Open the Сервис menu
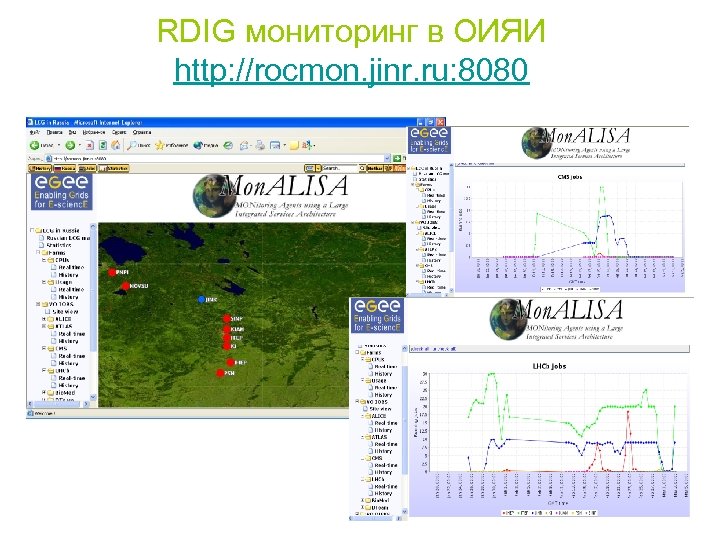720x540 pixels. 119,132
